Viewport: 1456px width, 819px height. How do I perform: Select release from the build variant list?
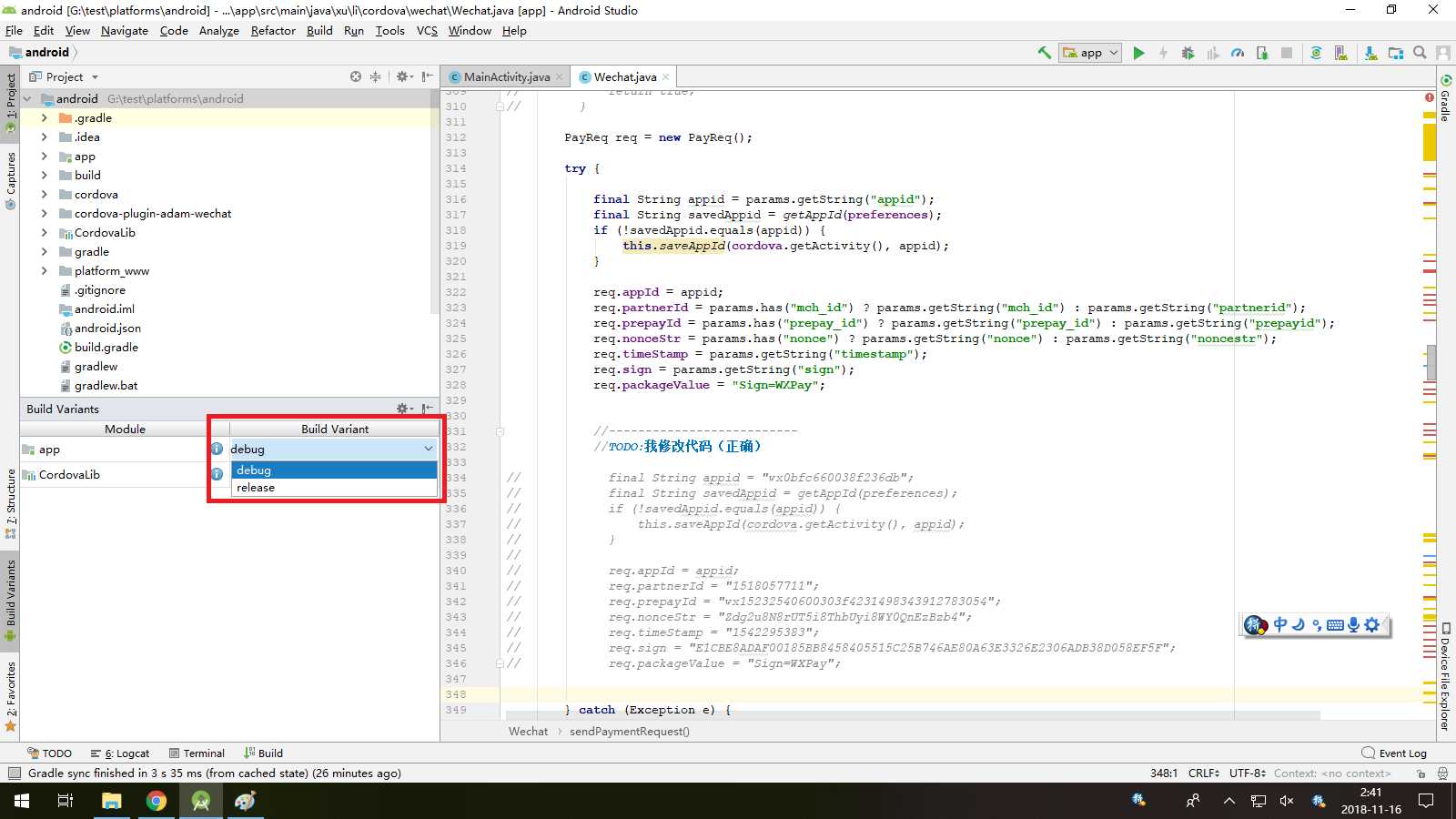point(335,488)
